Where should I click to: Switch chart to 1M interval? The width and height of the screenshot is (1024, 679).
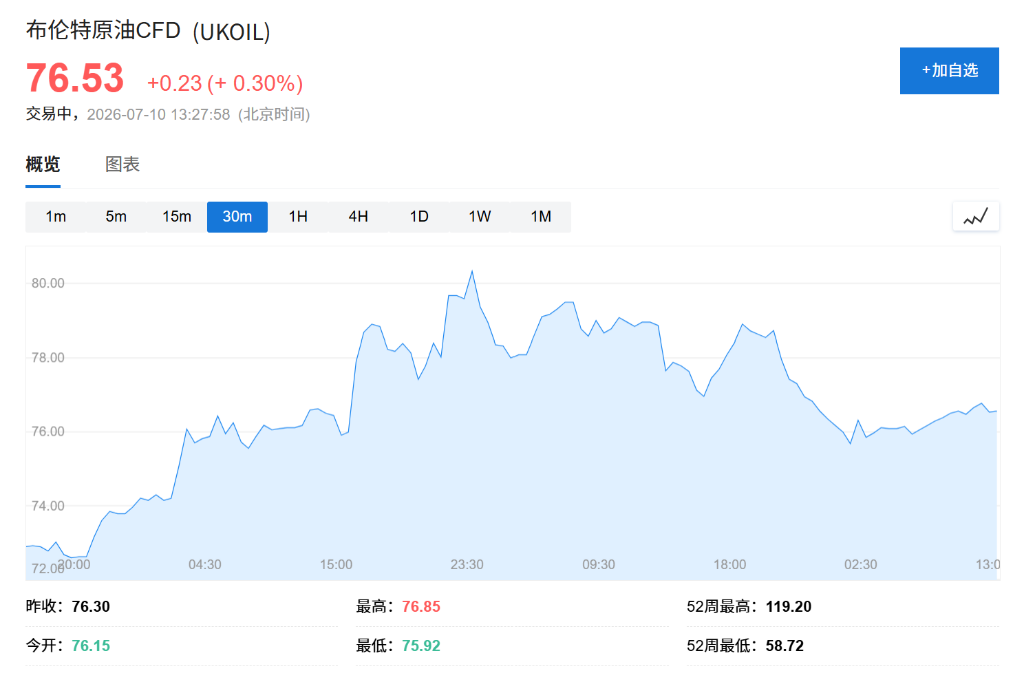point(541,217)
